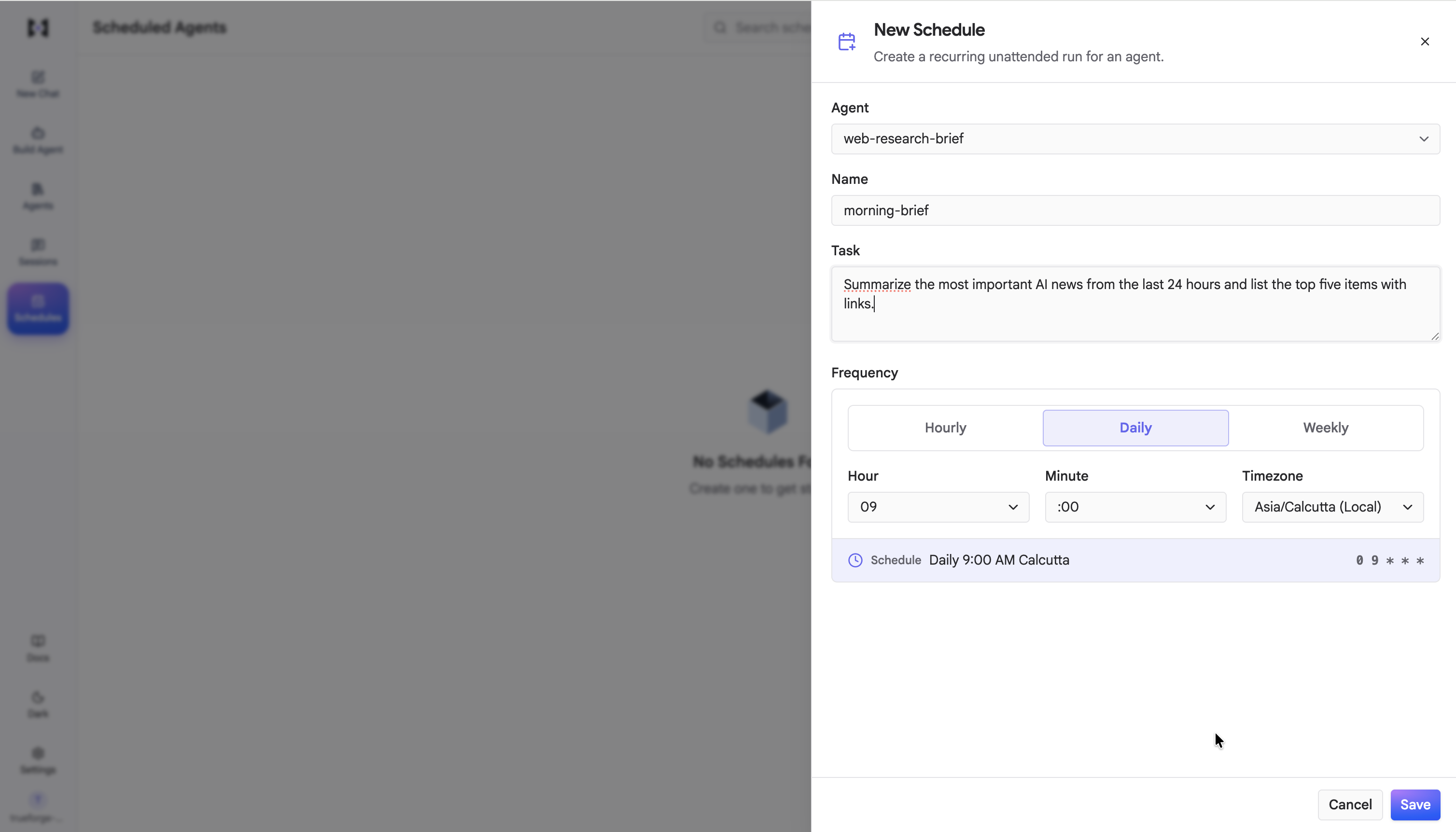Open Sessions in the sidebar
This screenshot has width=1456, height=832.
[38, 252]
